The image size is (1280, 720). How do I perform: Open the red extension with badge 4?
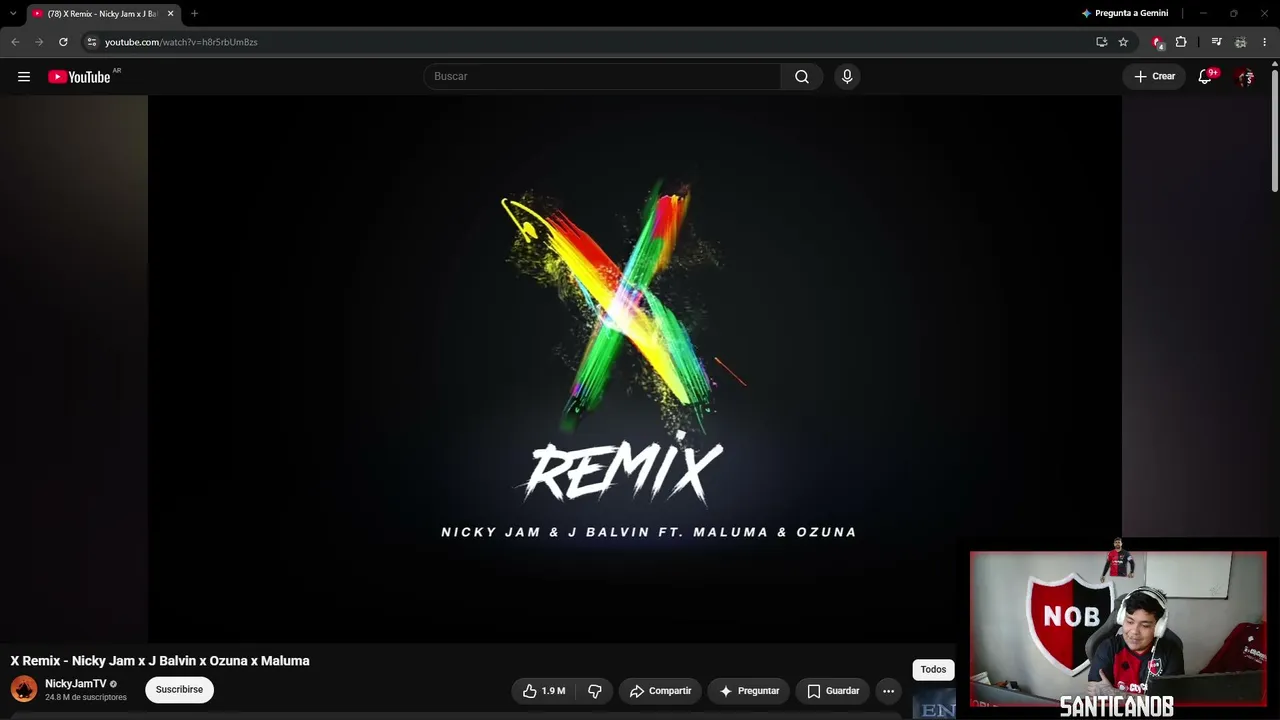point(1158,42)
